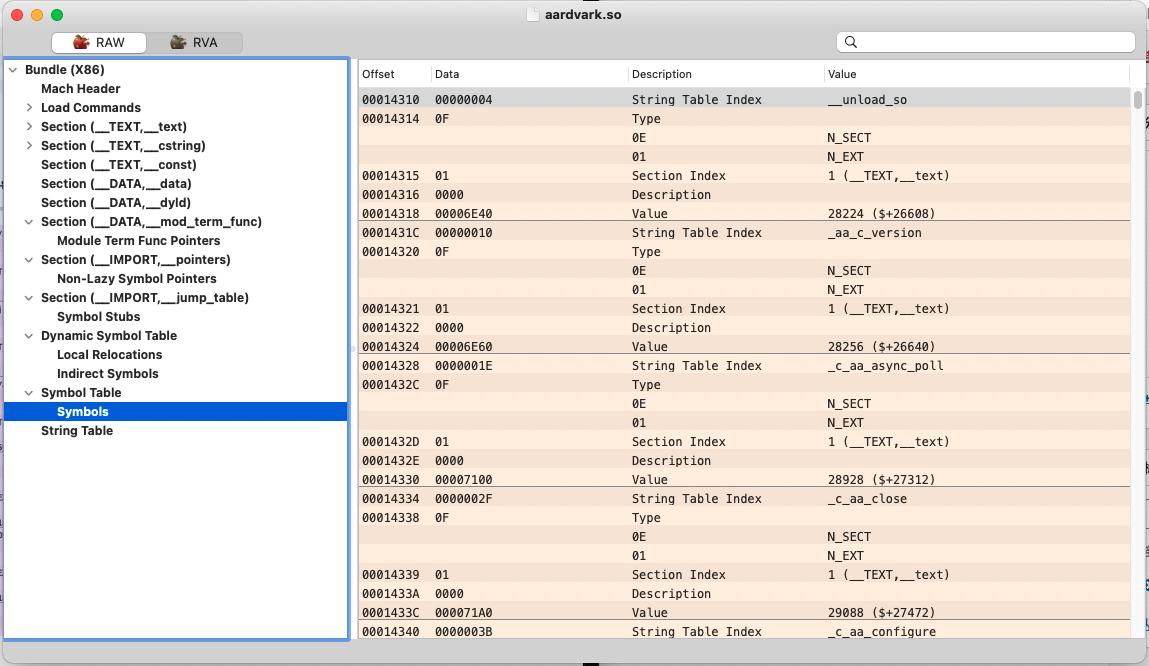Image resolution: width=1149 pixels, height=666 pixels.
Task: Click value 28256 ($+26640)
Action: point(882,347)
